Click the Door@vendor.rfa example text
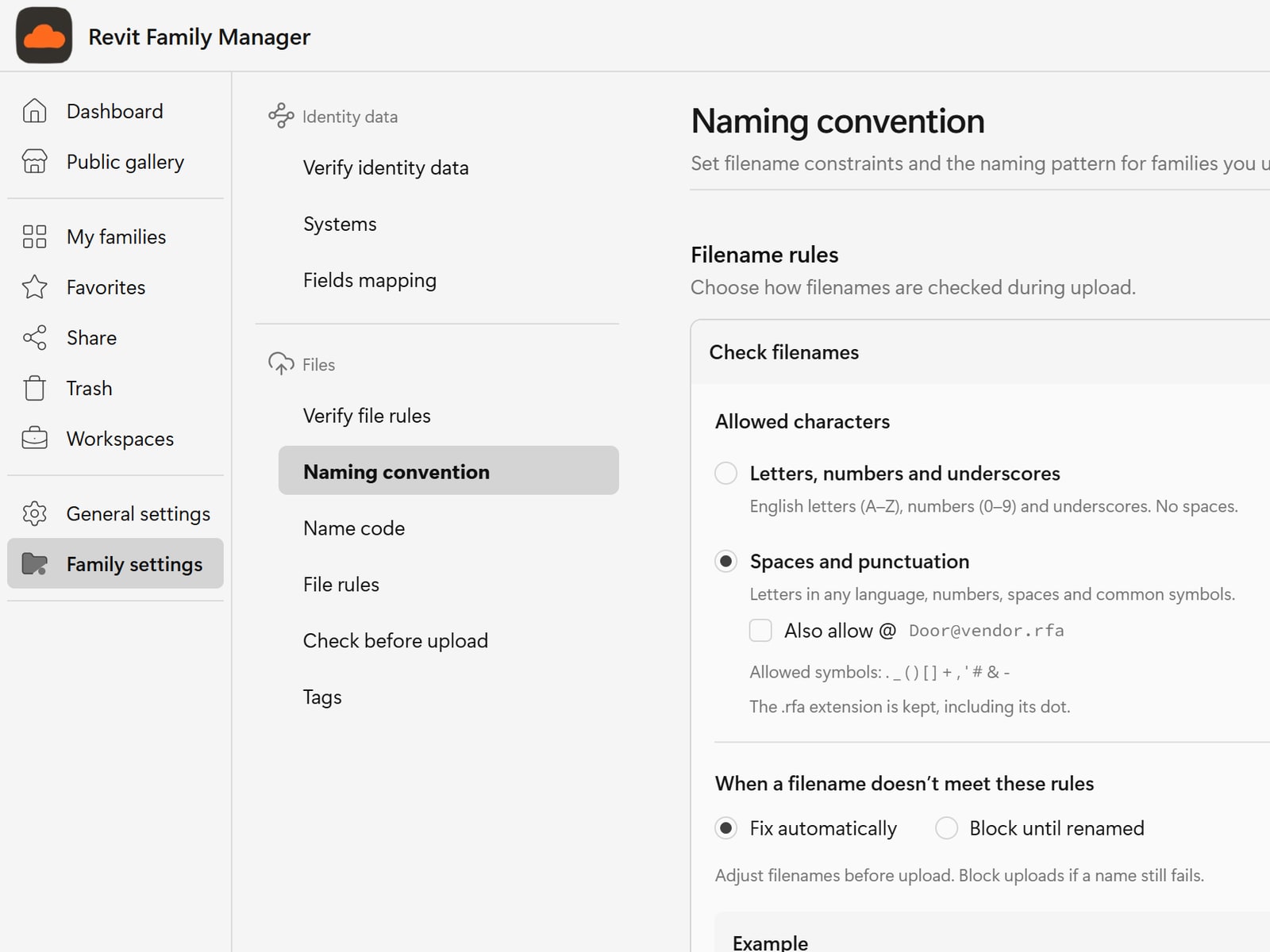Image resolution: width=1270 pixels, height=952 pixels. (986, 631)
